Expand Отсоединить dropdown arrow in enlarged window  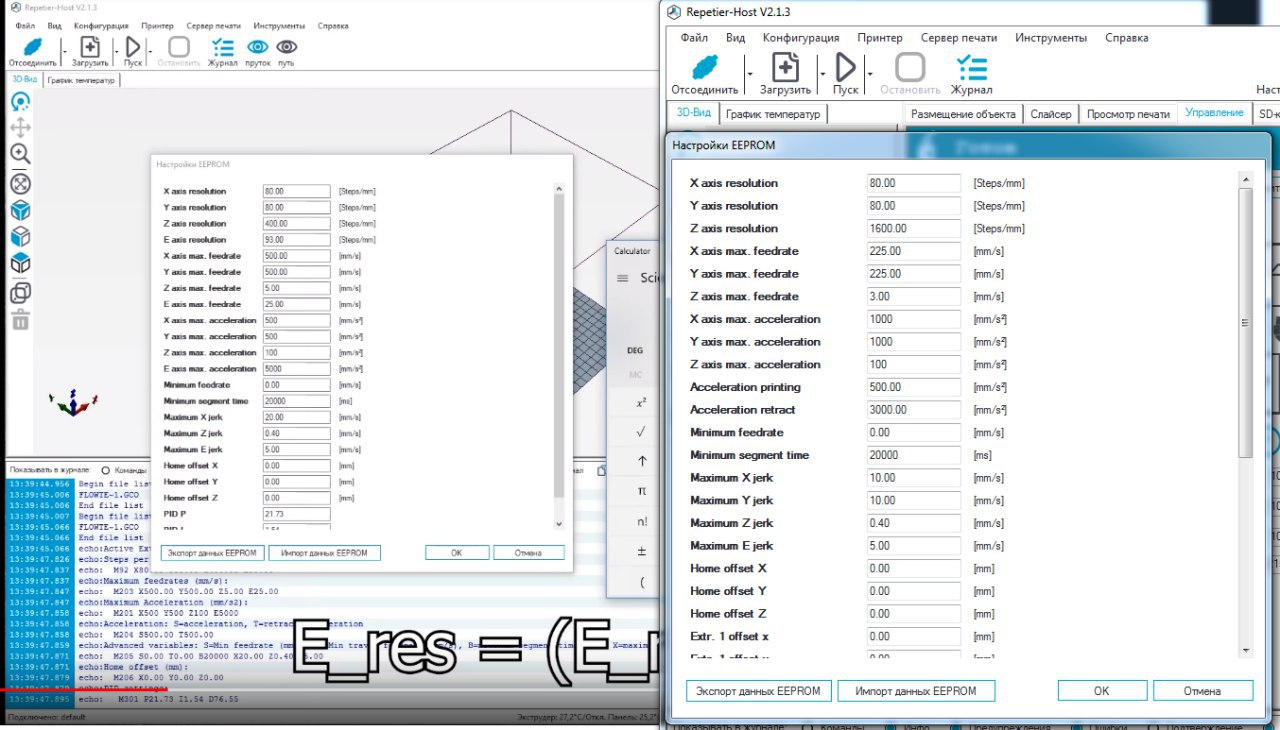click(749, 74)
